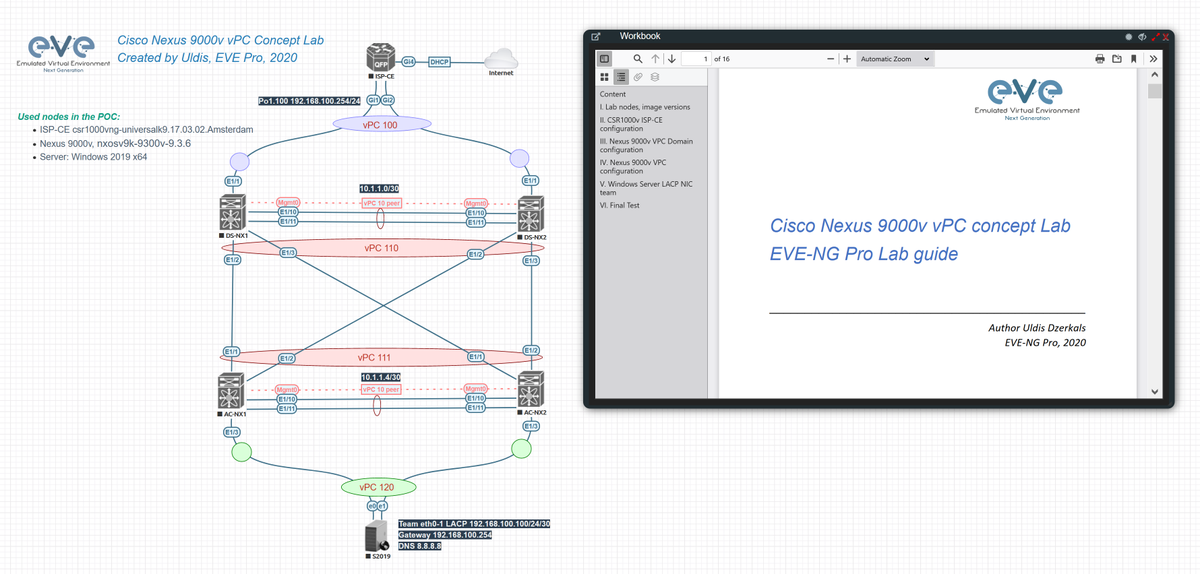
Task: Click 'Used nodes in the POC:' heading
Action: pyautogui.click(x=69, y=116)
